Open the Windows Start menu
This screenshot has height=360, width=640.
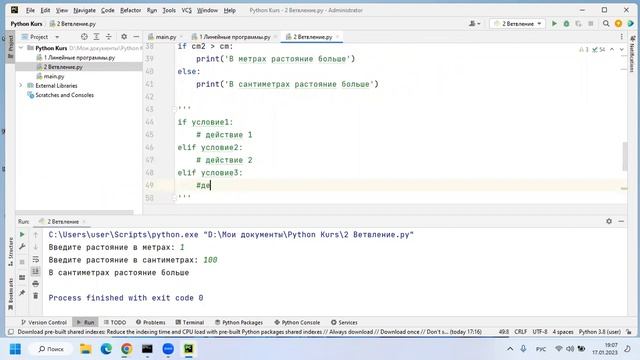(16, 349)
